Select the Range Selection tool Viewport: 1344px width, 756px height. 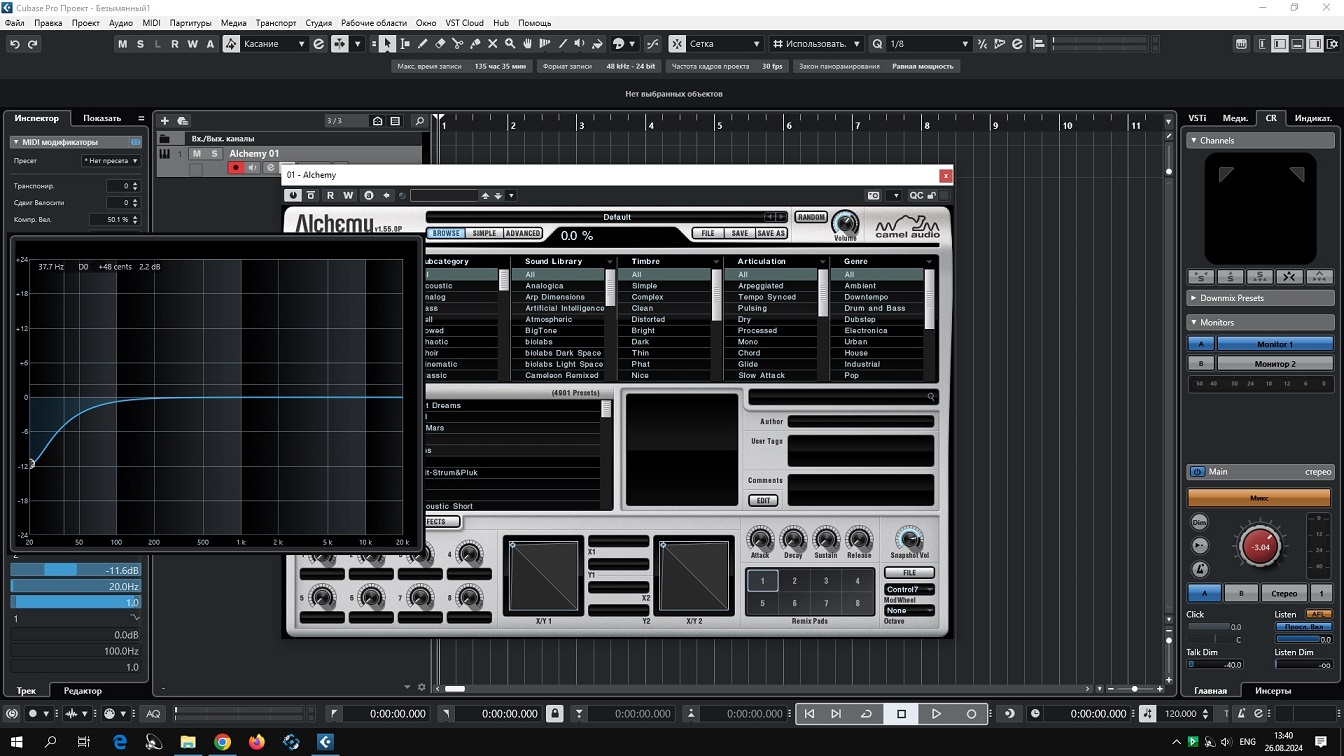point(405,44)
